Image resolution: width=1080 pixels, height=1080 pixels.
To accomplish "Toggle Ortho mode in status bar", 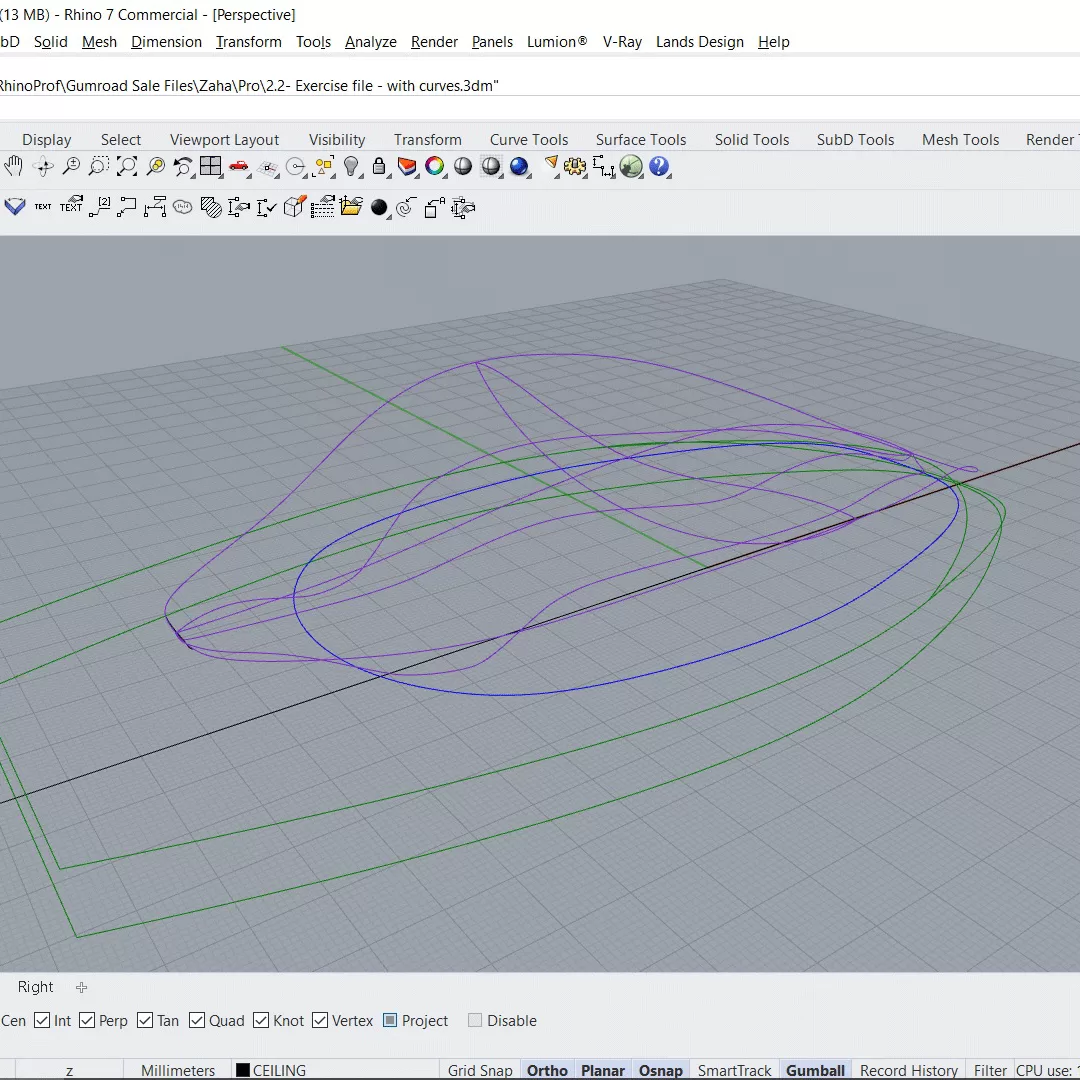I will (x=547, y=1070).
